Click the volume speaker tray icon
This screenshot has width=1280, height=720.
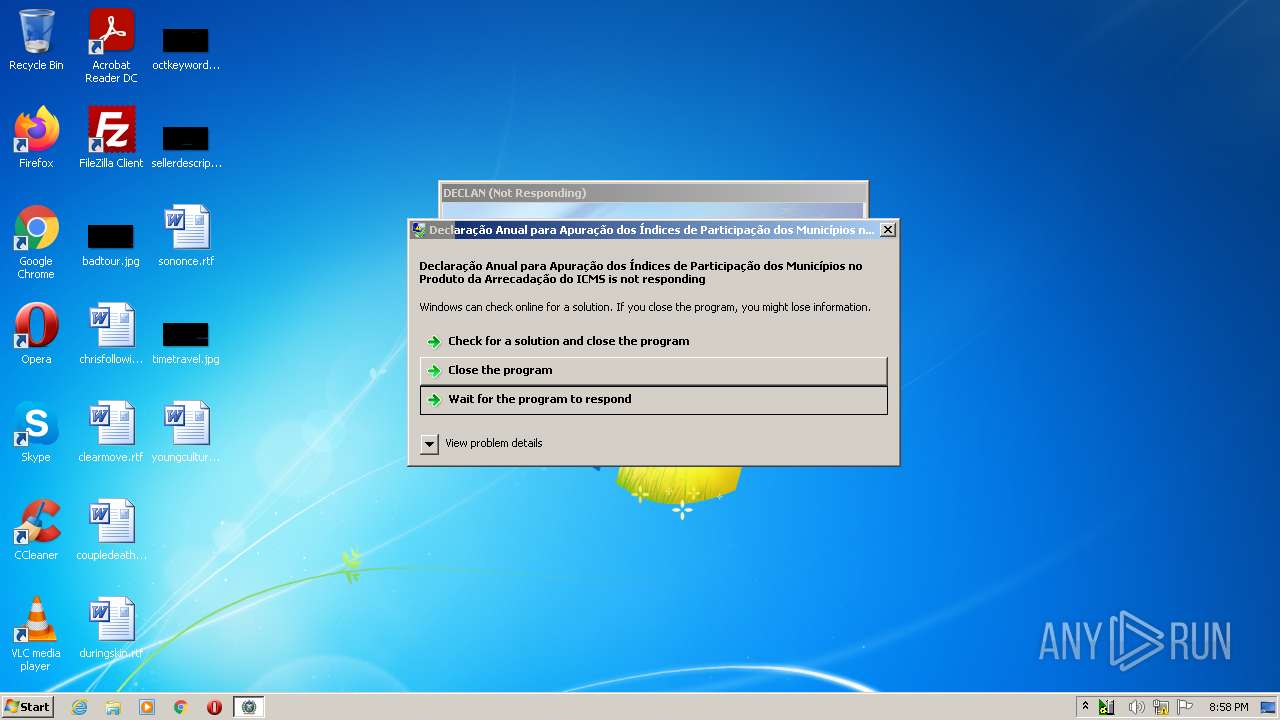(x=1136, y=707)
